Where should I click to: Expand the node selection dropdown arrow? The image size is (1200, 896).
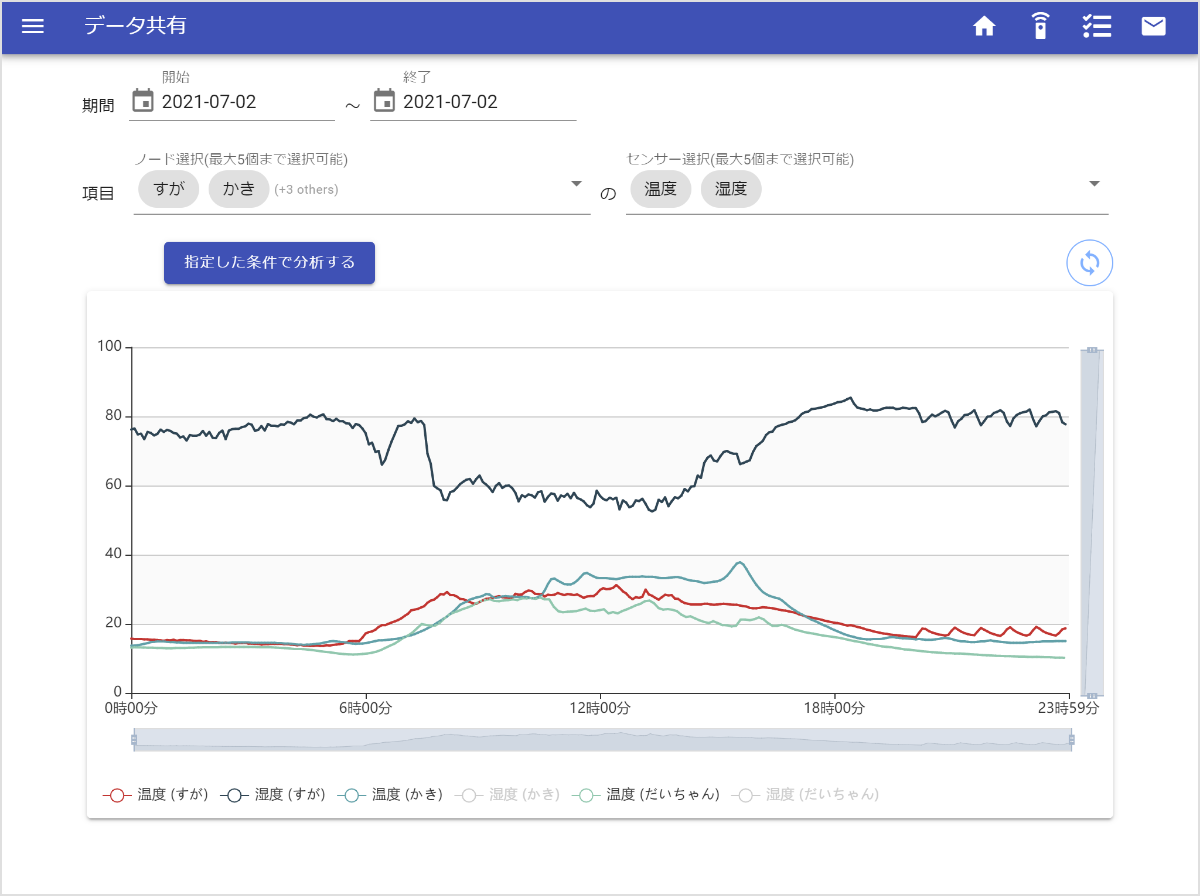point(576,184)
